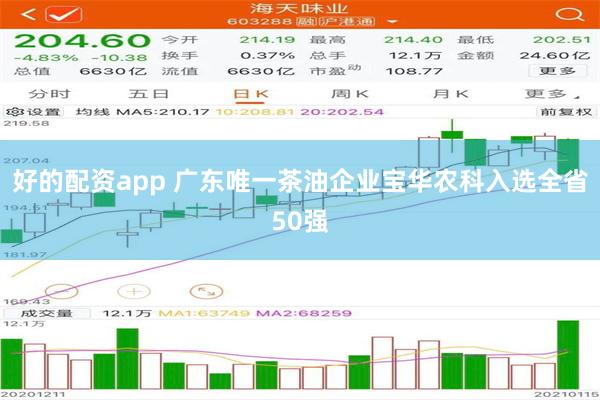The height and width of the screenshot is (400, 600).
Task: Click the 204.60 current price
Action: [83, 41]
